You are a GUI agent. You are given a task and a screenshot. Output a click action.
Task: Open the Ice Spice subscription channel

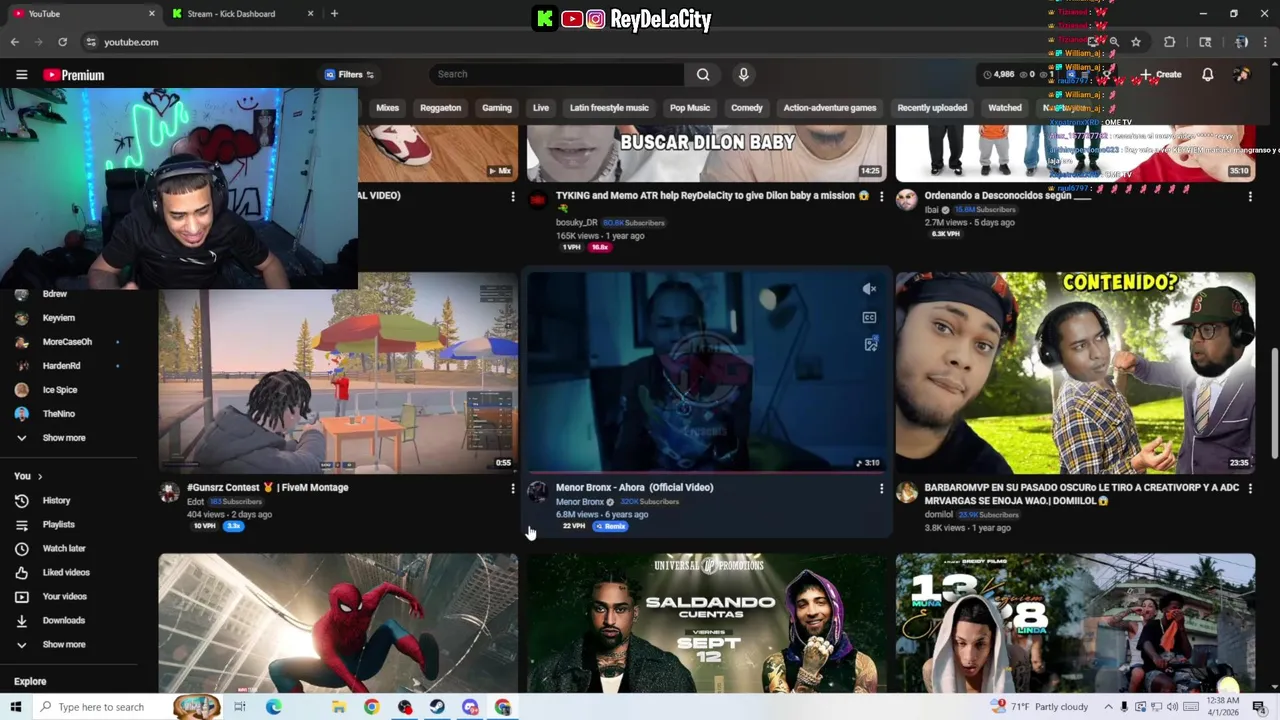59,389
